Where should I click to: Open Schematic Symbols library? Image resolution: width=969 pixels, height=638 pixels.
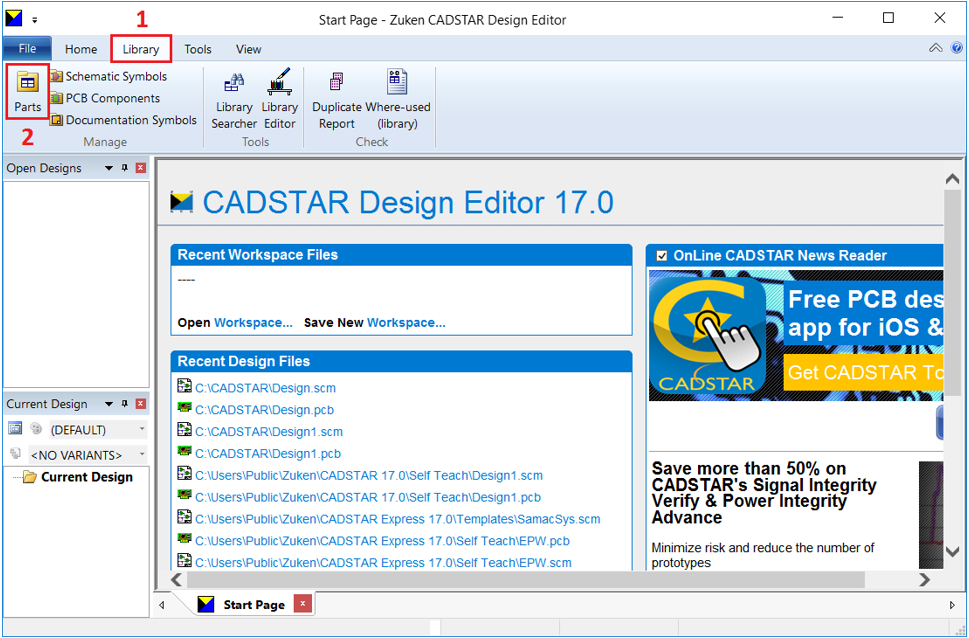[x=109, y=77]
